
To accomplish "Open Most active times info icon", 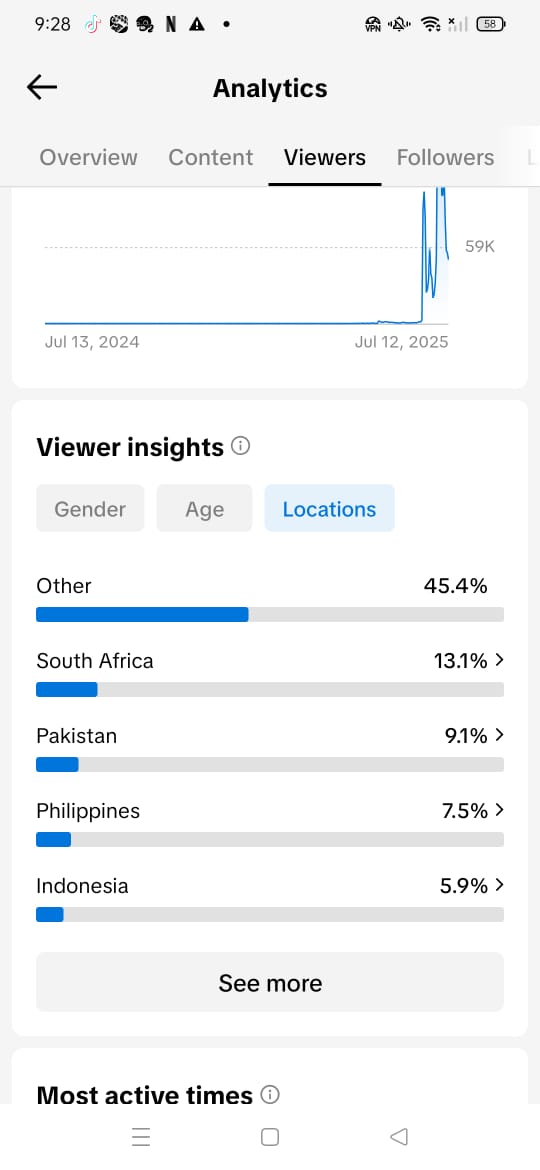I will click(270, 1095).
